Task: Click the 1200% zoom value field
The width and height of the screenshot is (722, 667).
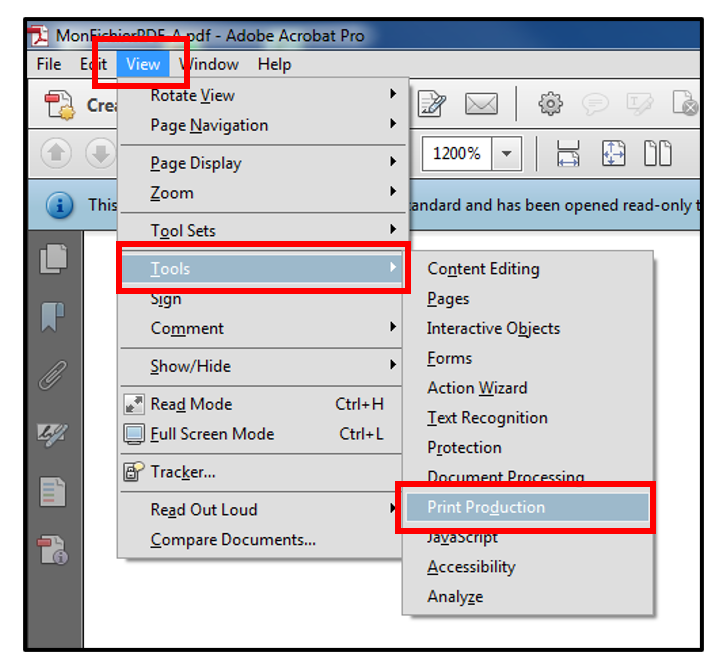Action: (457, 154)
